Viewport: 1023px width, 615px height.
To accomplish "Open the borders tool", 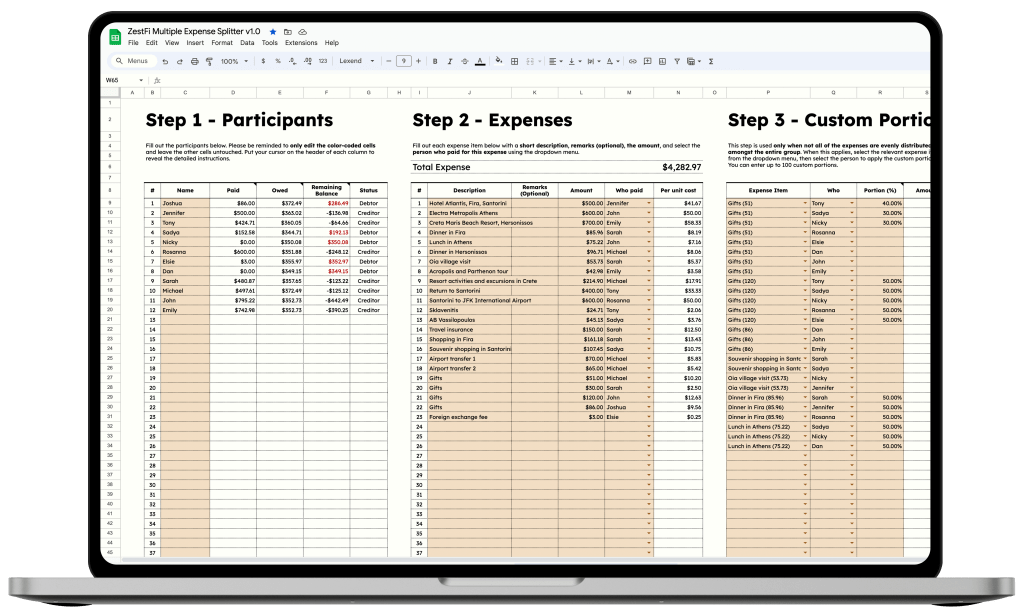I will point(514,61).
